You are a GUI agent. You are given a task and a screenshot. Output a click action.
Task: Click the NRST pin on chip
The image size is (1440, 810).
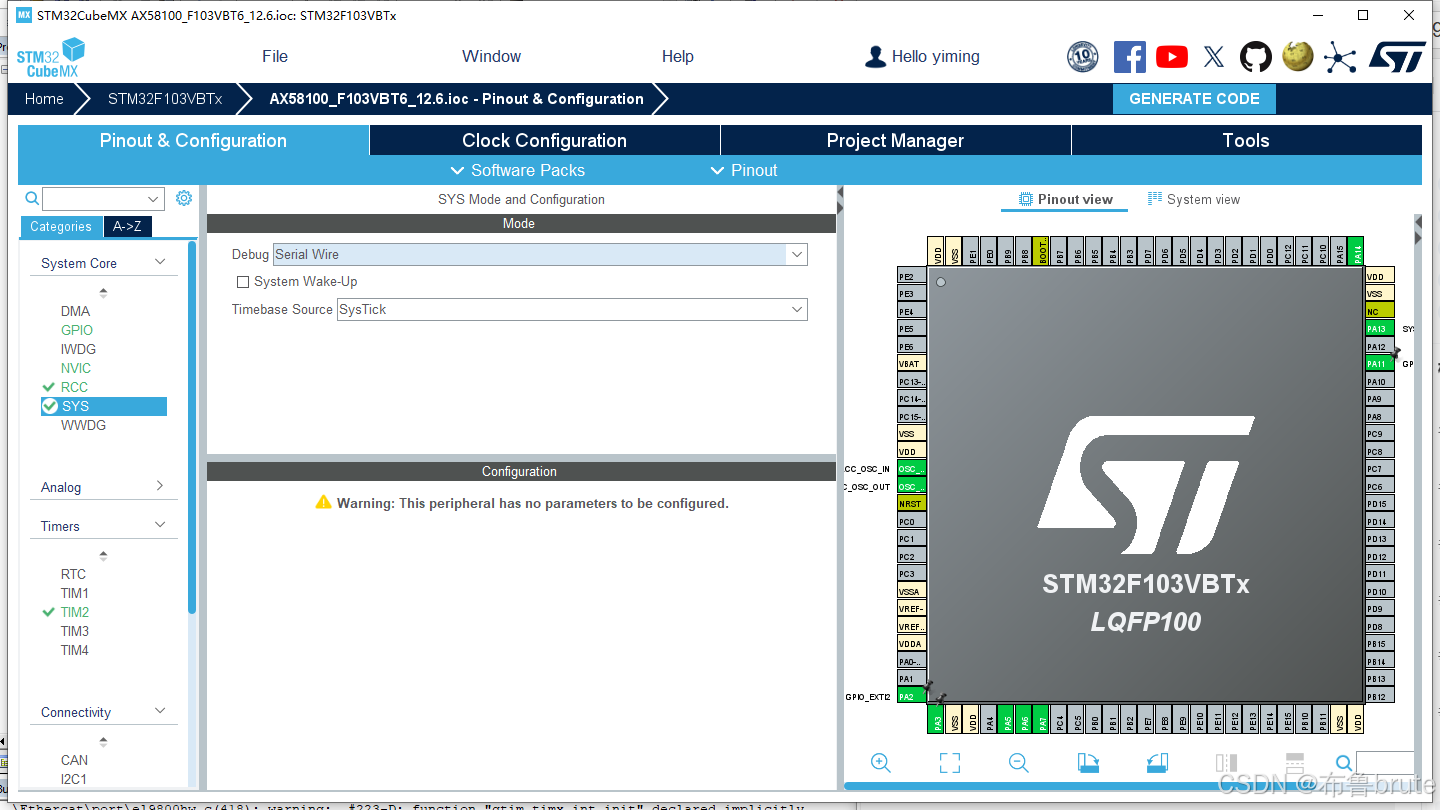coord(912,504)
